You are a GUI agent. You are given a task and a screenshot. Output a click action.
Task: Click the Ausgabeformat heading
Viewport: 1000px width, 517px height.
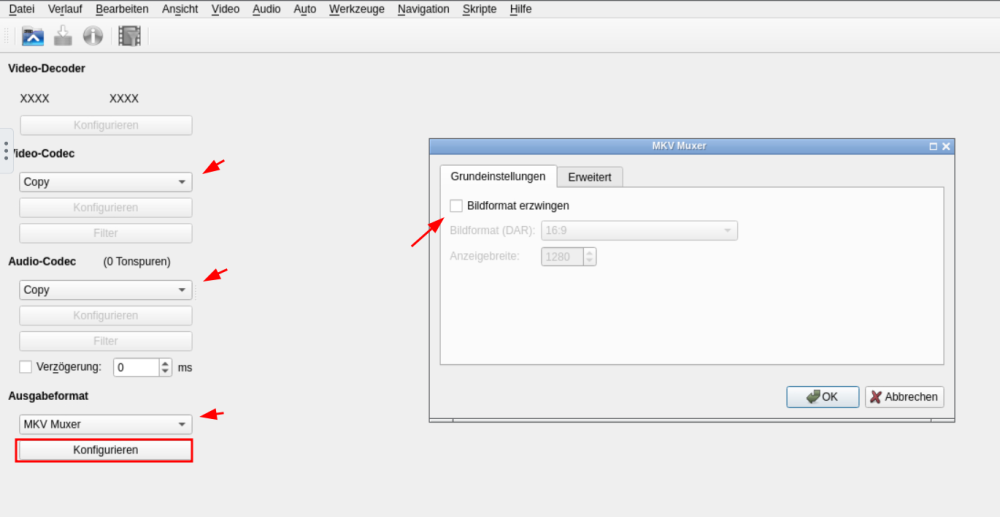pyautogui.click(x=48, y=396)
